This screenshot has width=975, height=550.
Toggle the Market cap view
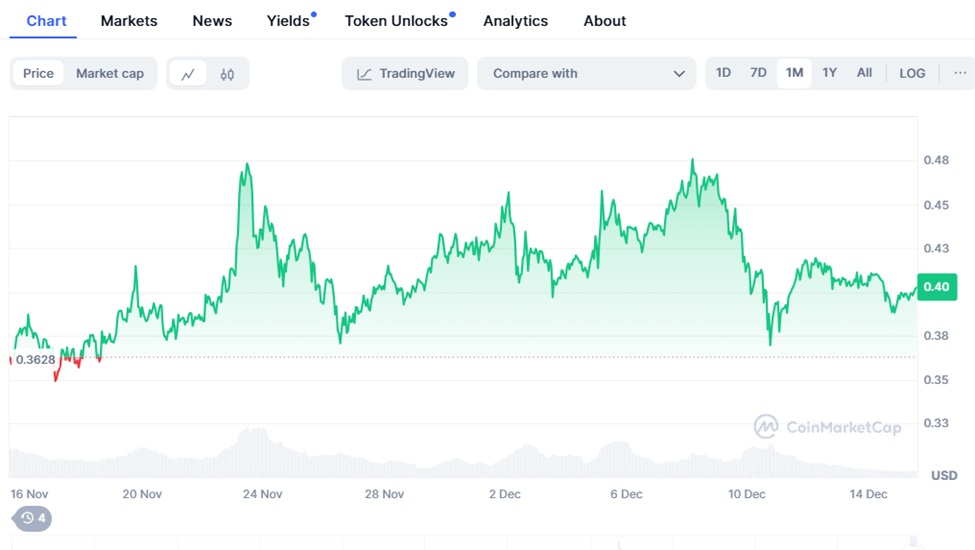pyautogui.click(x=110, y=73)
